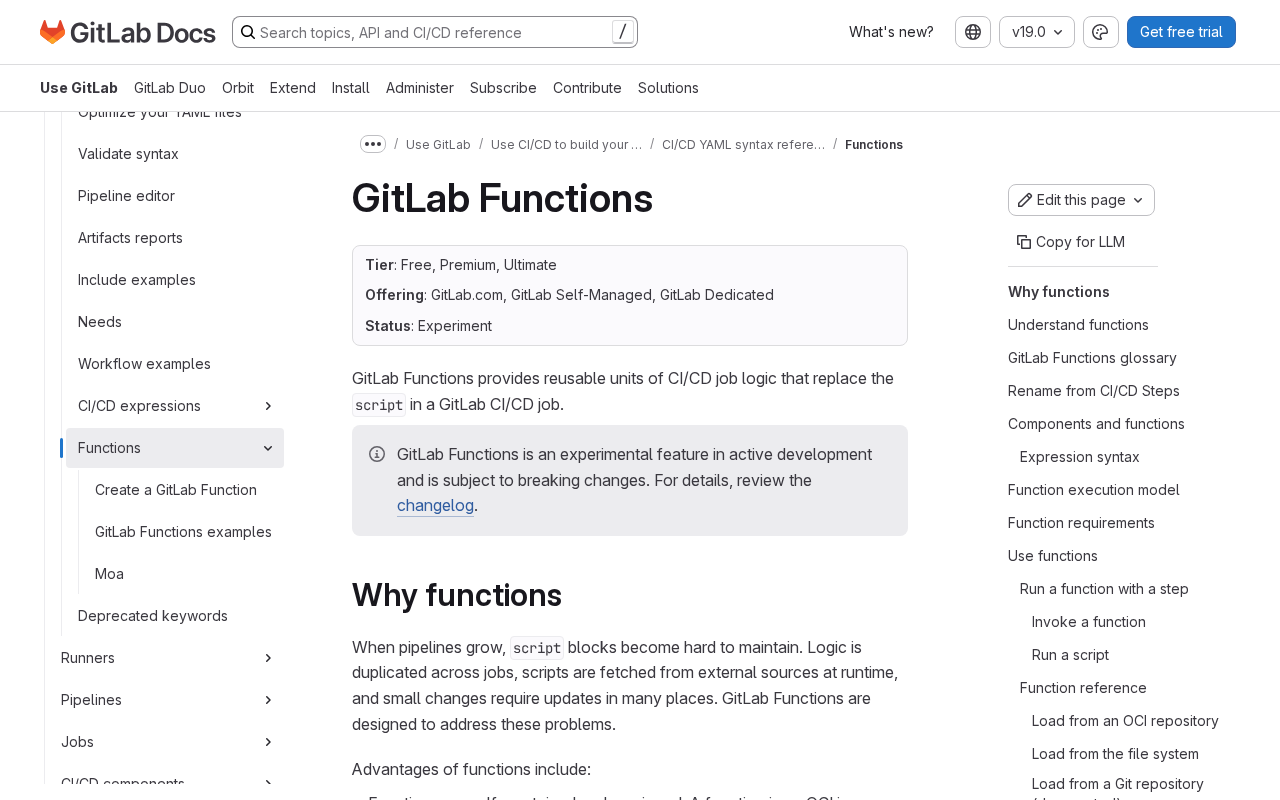The image size is (1280, 800).
Task: Jump to Load from an OCI repository
Action: pyautogui.click(x=1125, y=721)
